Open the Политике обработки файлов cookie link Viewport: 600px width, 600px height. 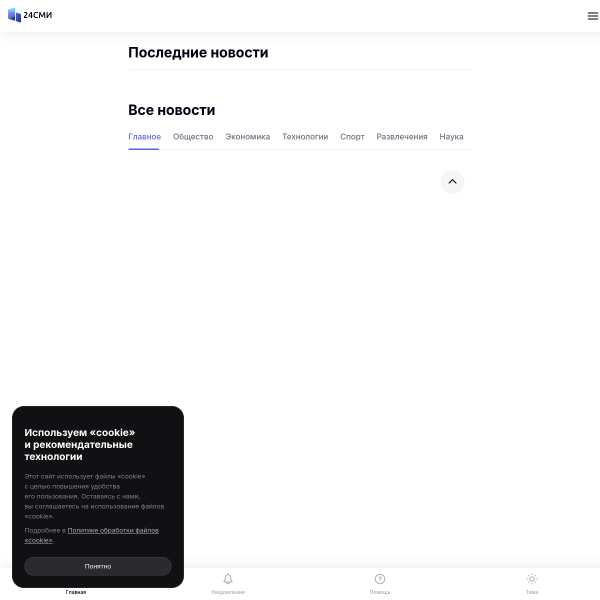point(92,535)
